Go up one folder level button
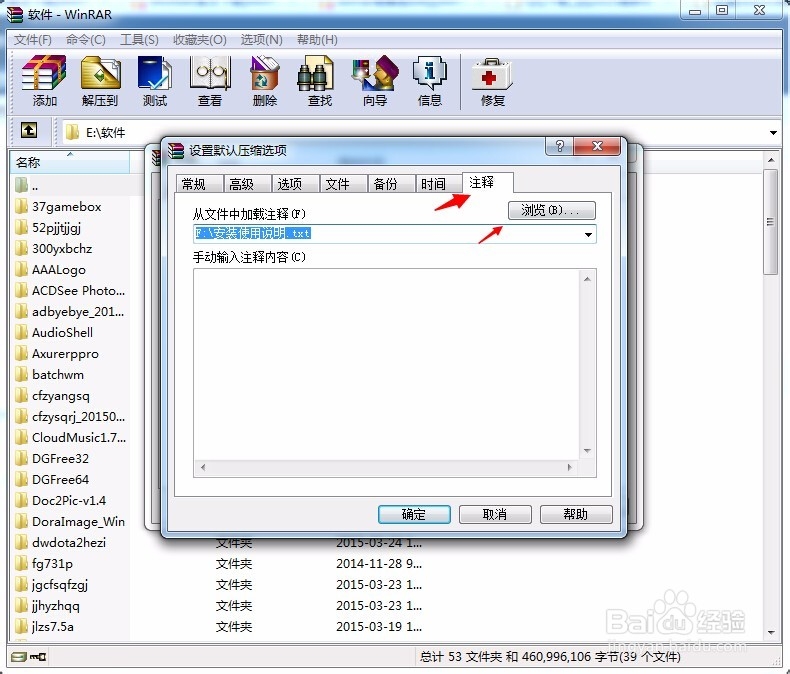The width and height of the screenshot is (790, 674). (x=29, y=130)
